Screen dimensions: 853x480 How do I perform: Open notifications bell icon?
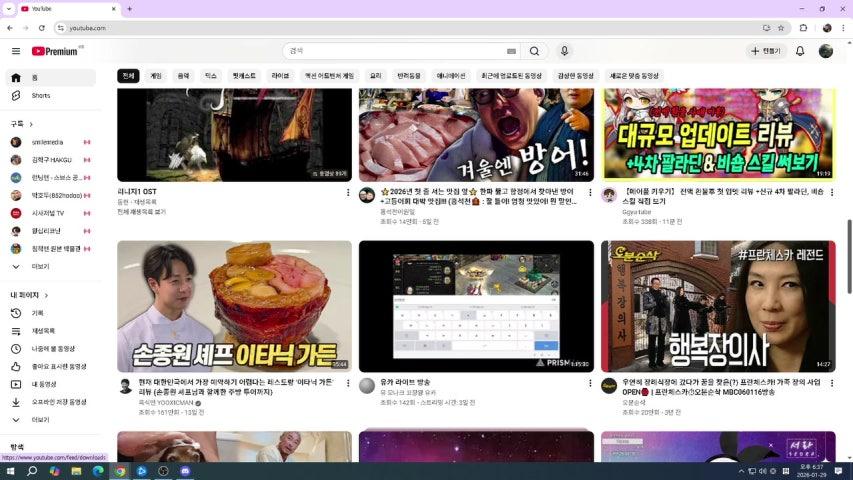tap(800, 51)
